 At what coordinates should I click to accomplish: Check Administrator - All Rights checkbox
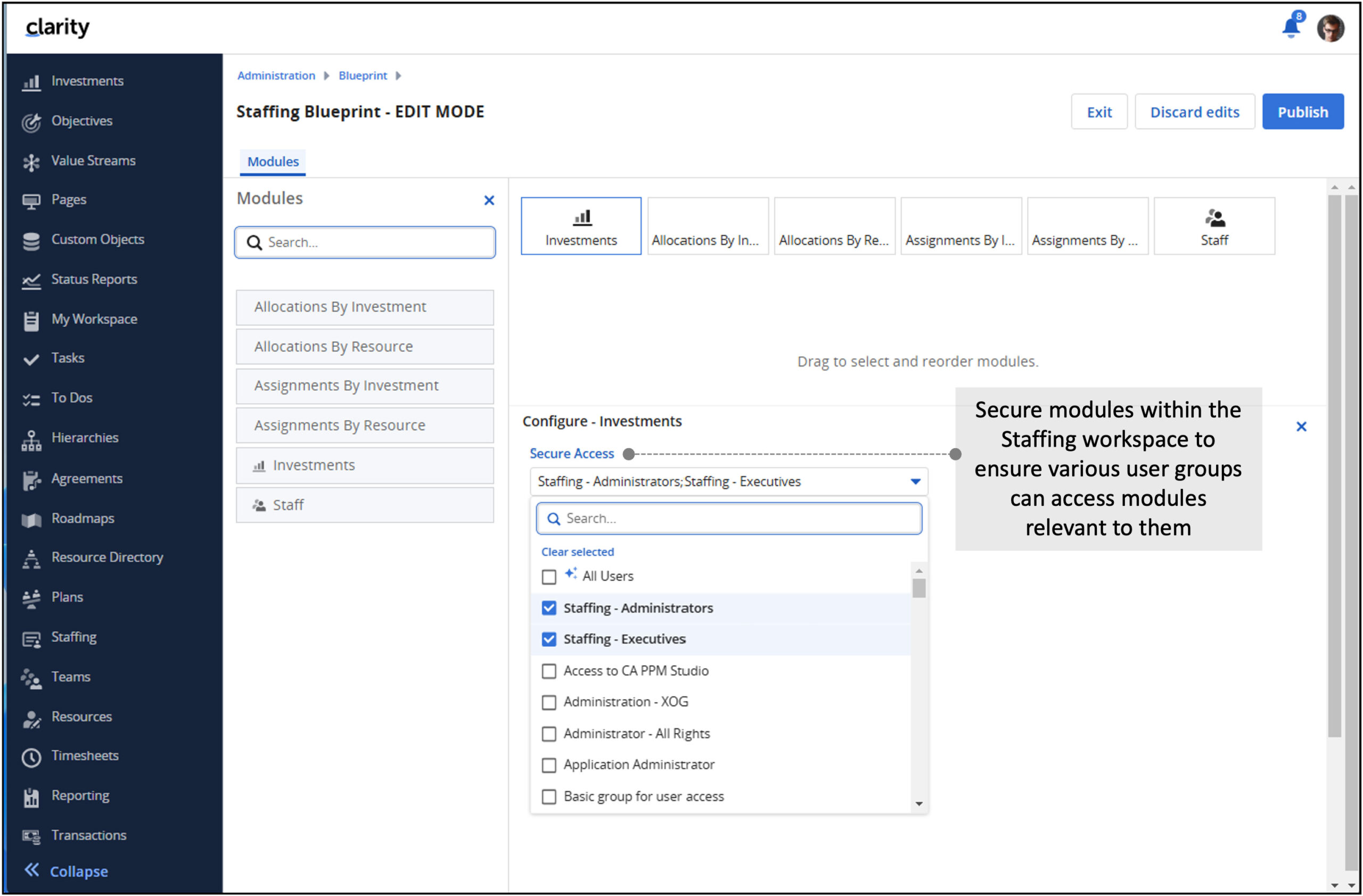548,734
